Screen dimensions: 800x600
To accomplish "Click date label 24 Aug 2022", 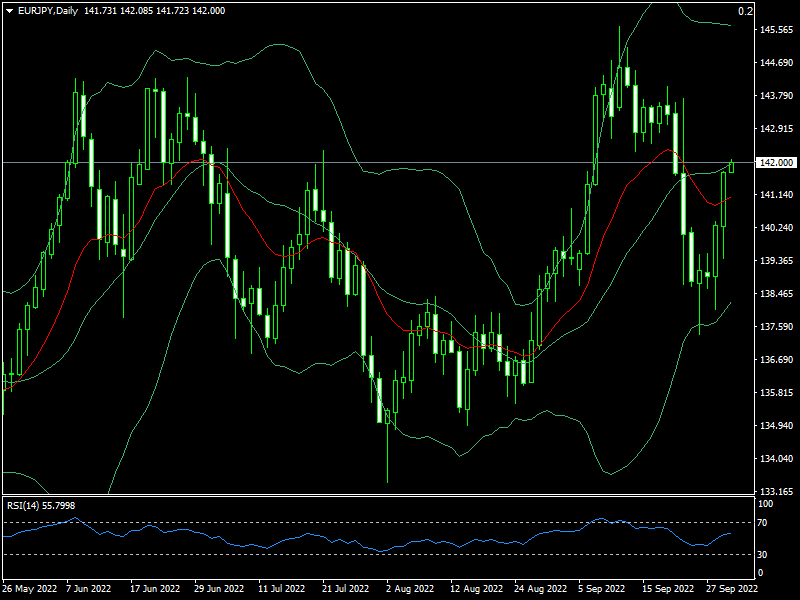I will pyautogui.click(x=540, y=589).
